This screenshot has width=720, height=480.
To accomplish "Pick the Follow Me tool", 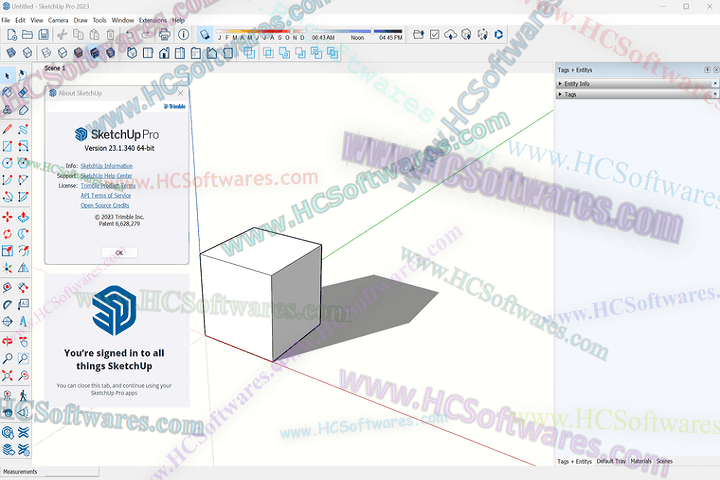I will click(x=23, y=234).
